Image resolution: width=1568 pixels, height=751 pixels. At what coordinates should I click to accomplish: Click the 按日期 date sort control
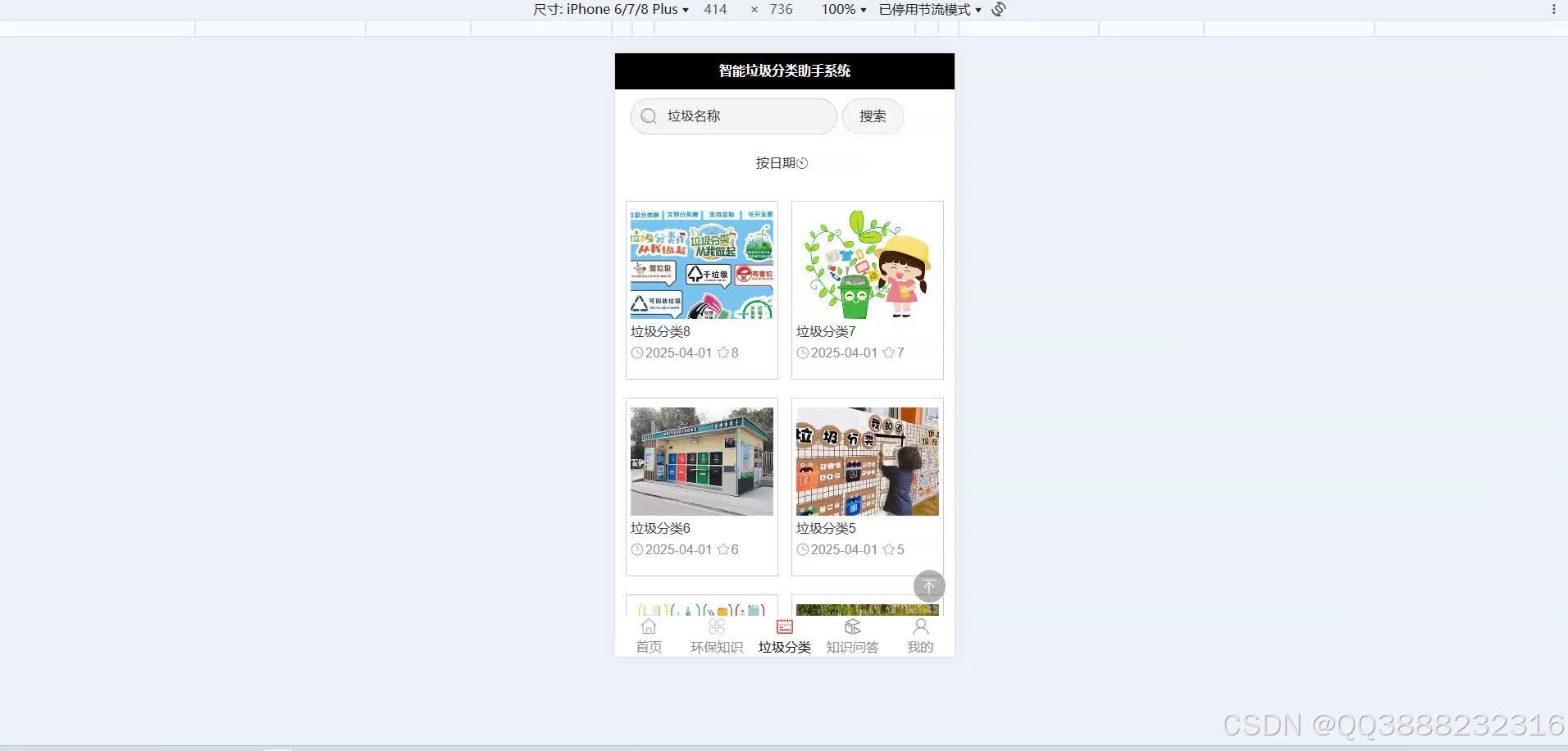777,163
